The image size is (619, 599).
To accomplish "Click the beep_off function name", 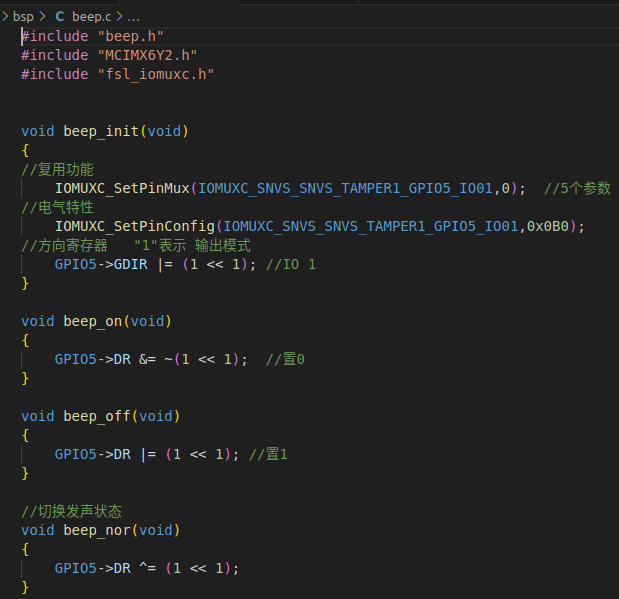I will [97, 416].
